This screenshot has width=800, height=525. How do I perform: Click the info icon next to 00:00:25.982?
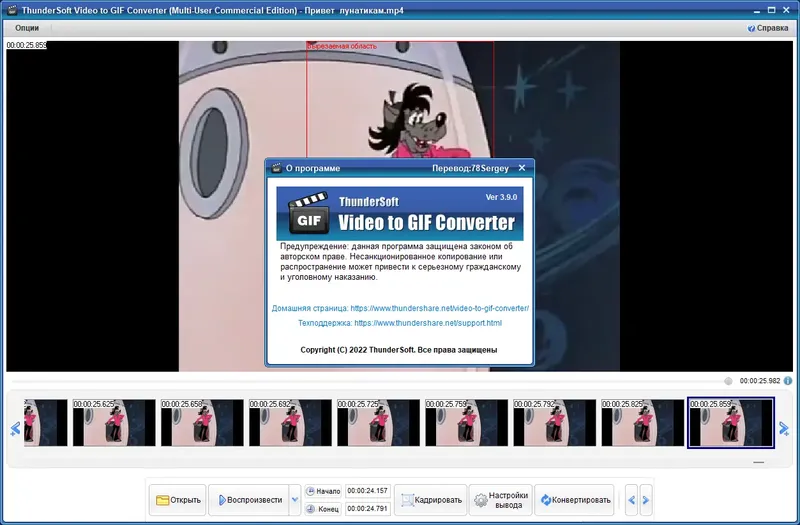point(788,381)
